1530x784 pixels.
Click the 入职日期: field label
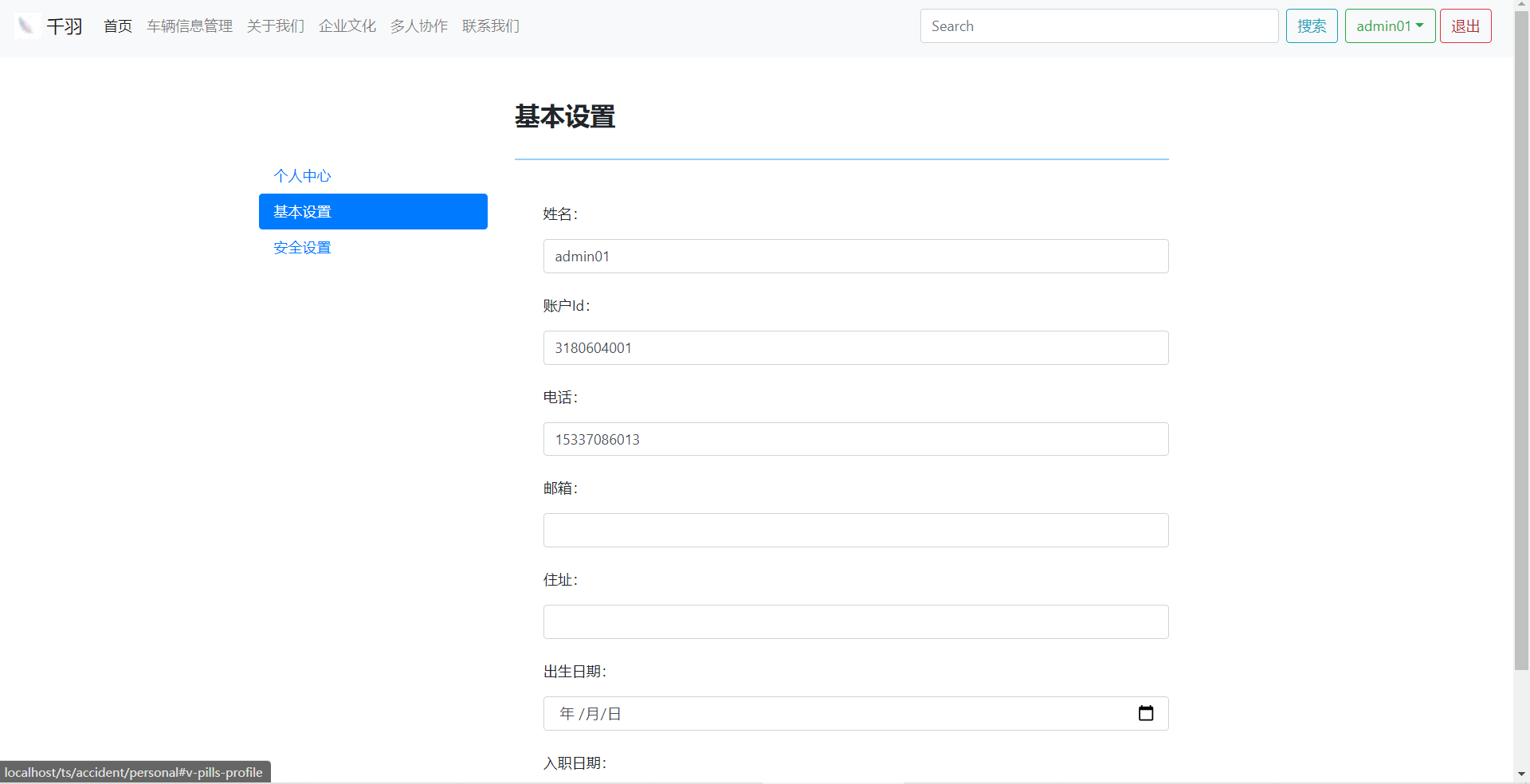(575, 762)
